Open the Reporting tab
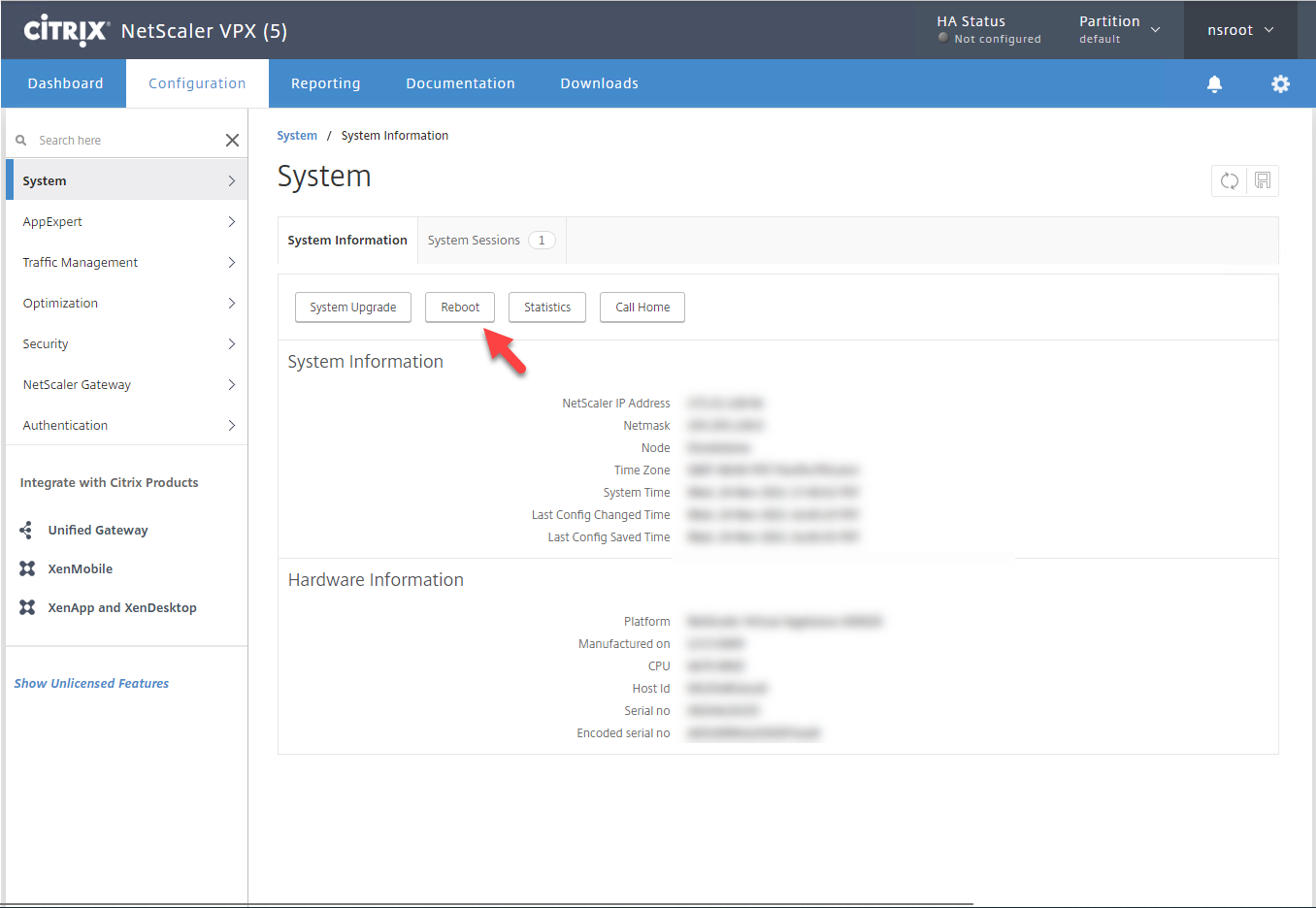The height and width of the screenshot is (908, 1316). point(325,83)
